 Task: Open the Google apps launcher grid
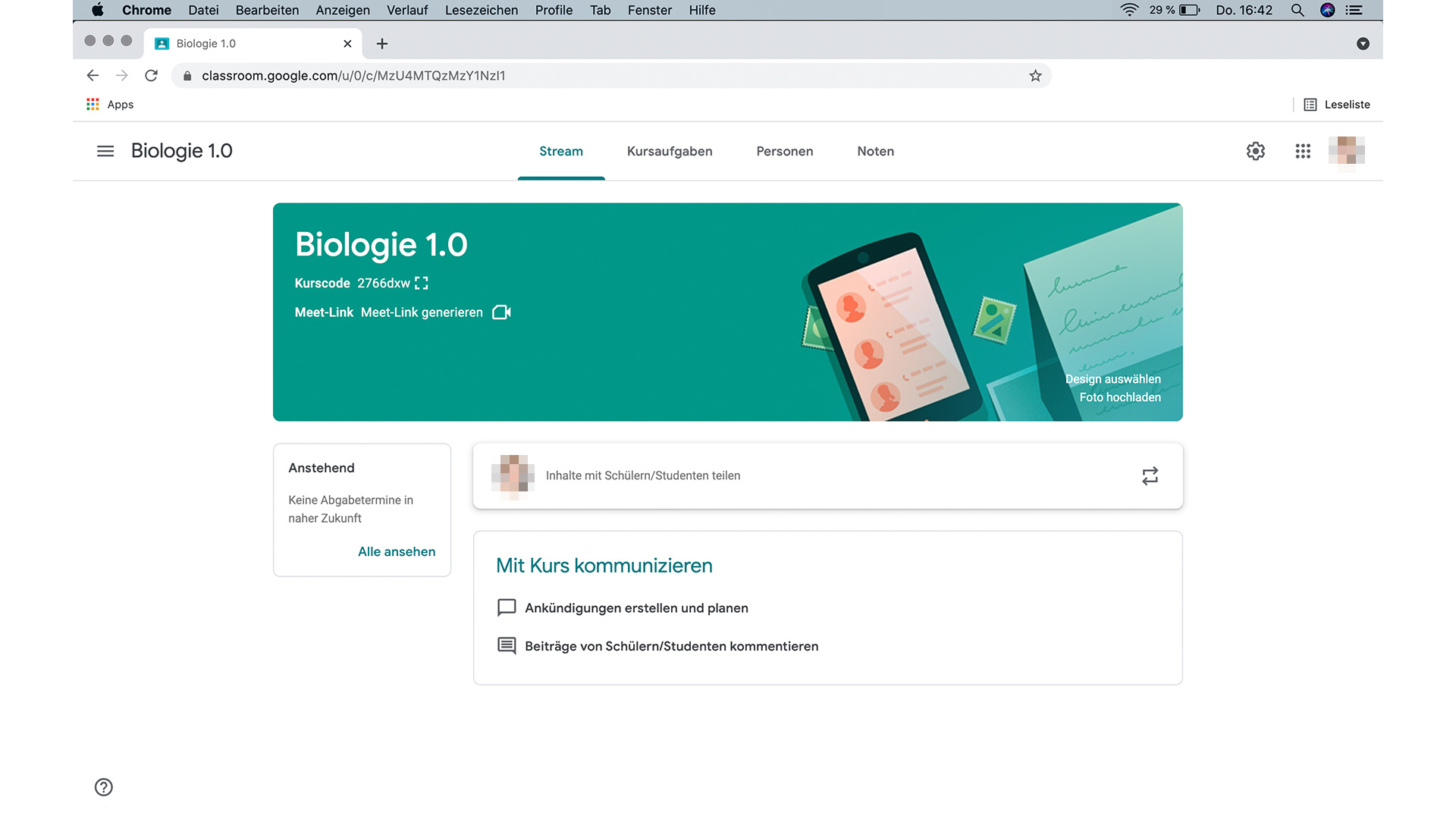pyautogui.click(x=1304, y=152)
